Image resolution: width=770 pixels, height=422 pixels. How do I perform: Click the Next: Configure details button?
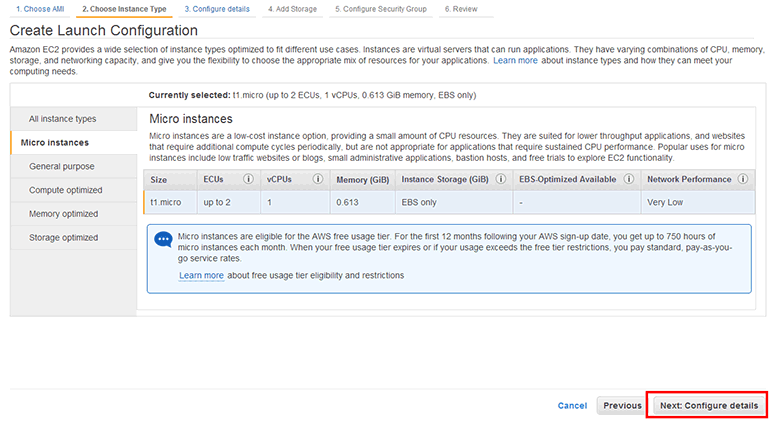point(708,406)
